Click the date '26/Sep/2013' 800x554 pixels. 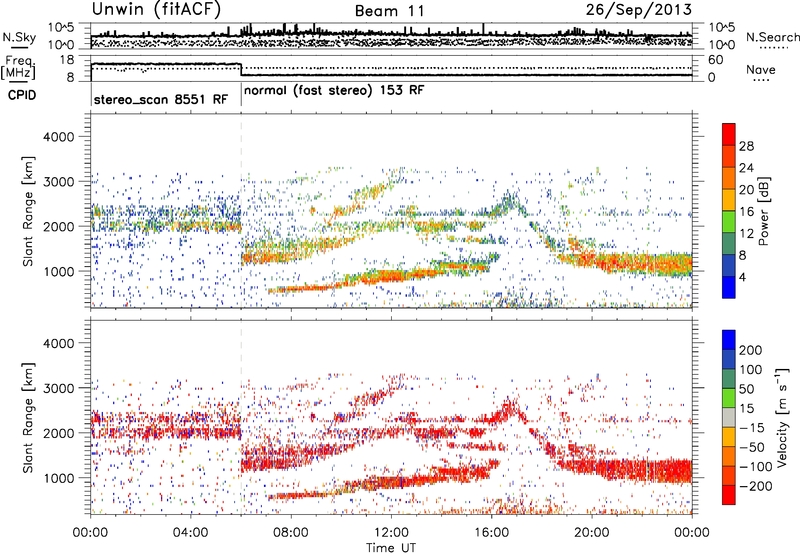tap(639, 9)
